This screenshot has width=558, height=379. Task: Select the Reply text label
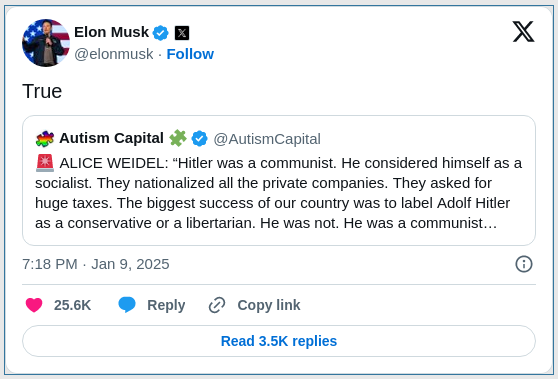click(166, 305)
